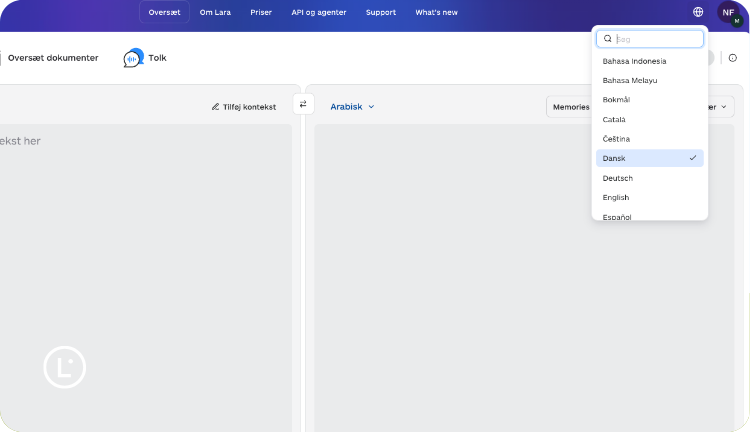Choose Español interface language
This screenshot has width=750, height=432.
650,216
